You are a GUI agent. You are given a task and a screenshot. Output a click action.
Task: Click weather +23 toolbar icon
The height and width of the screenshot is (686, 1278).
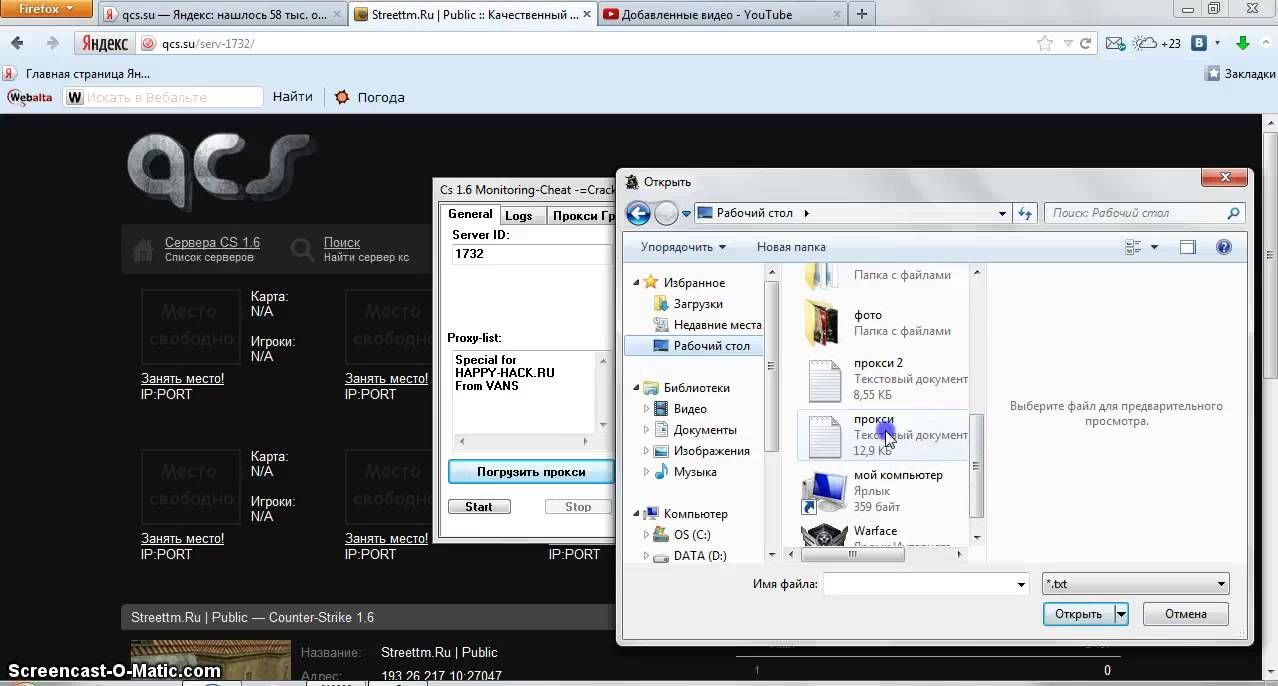[x=1157, y=44]
